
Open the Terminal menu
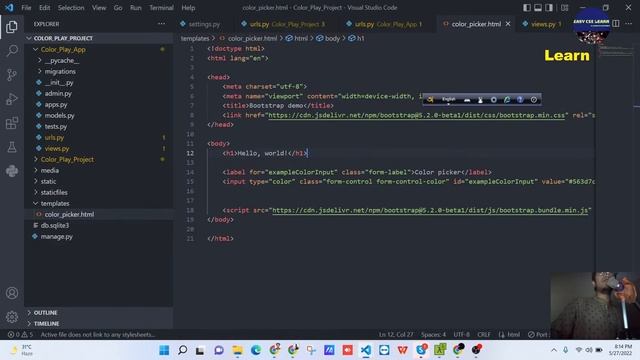click(x=161, y=8)
